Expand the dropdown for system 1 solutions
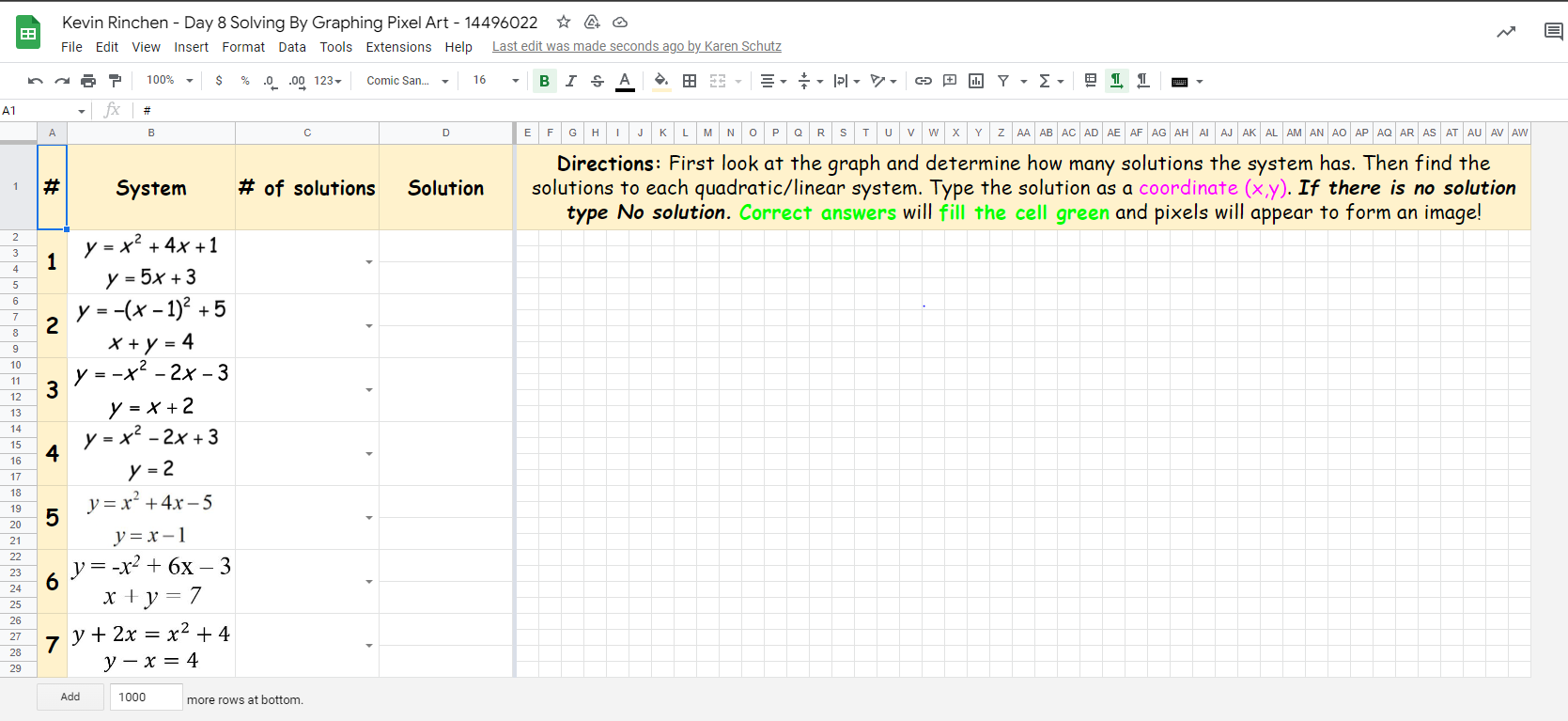This screenshot has height=721, width=1568. 369,262
